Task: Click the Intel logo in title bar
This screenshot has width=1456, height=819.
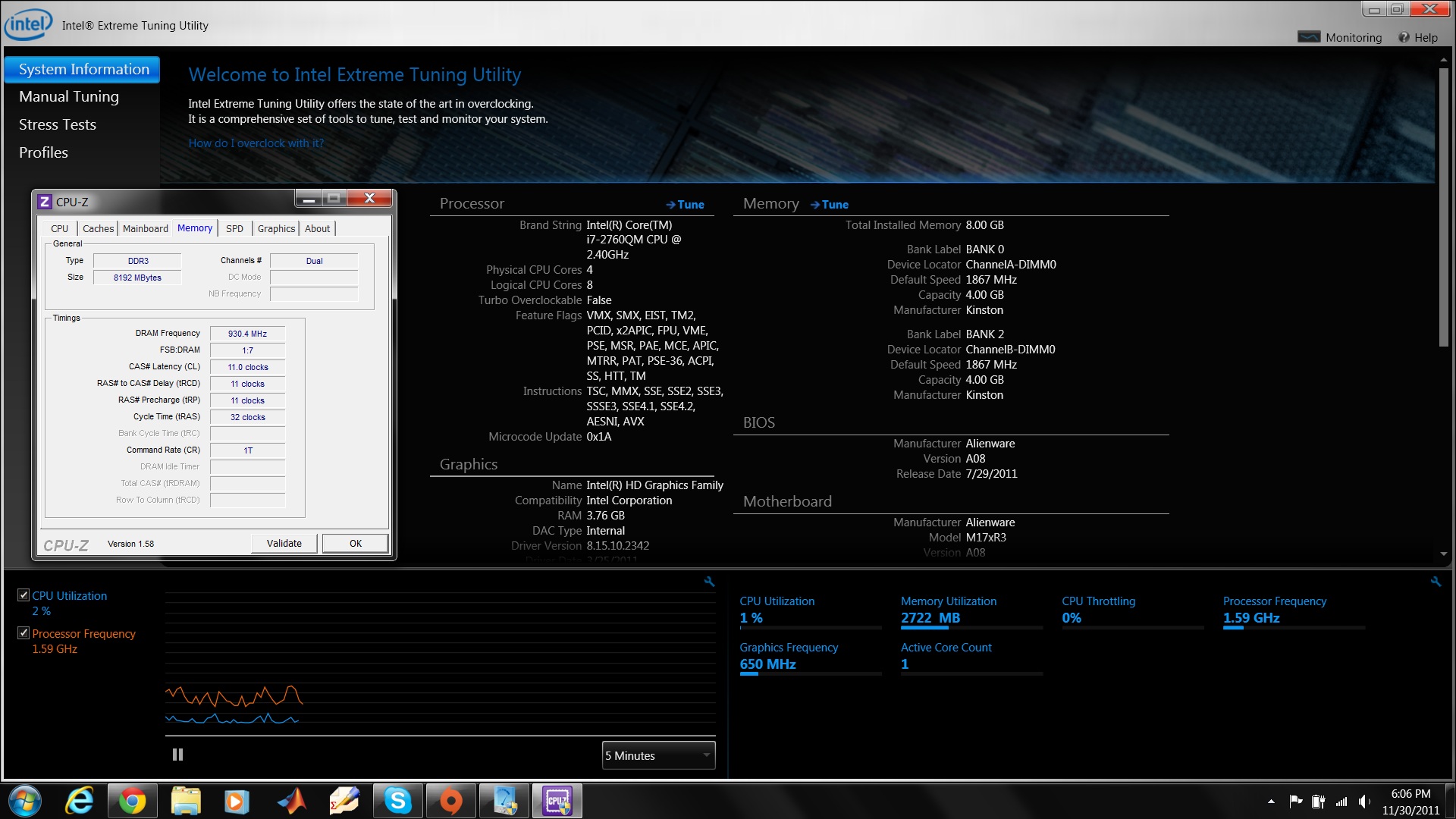Action: click(28, 24)
